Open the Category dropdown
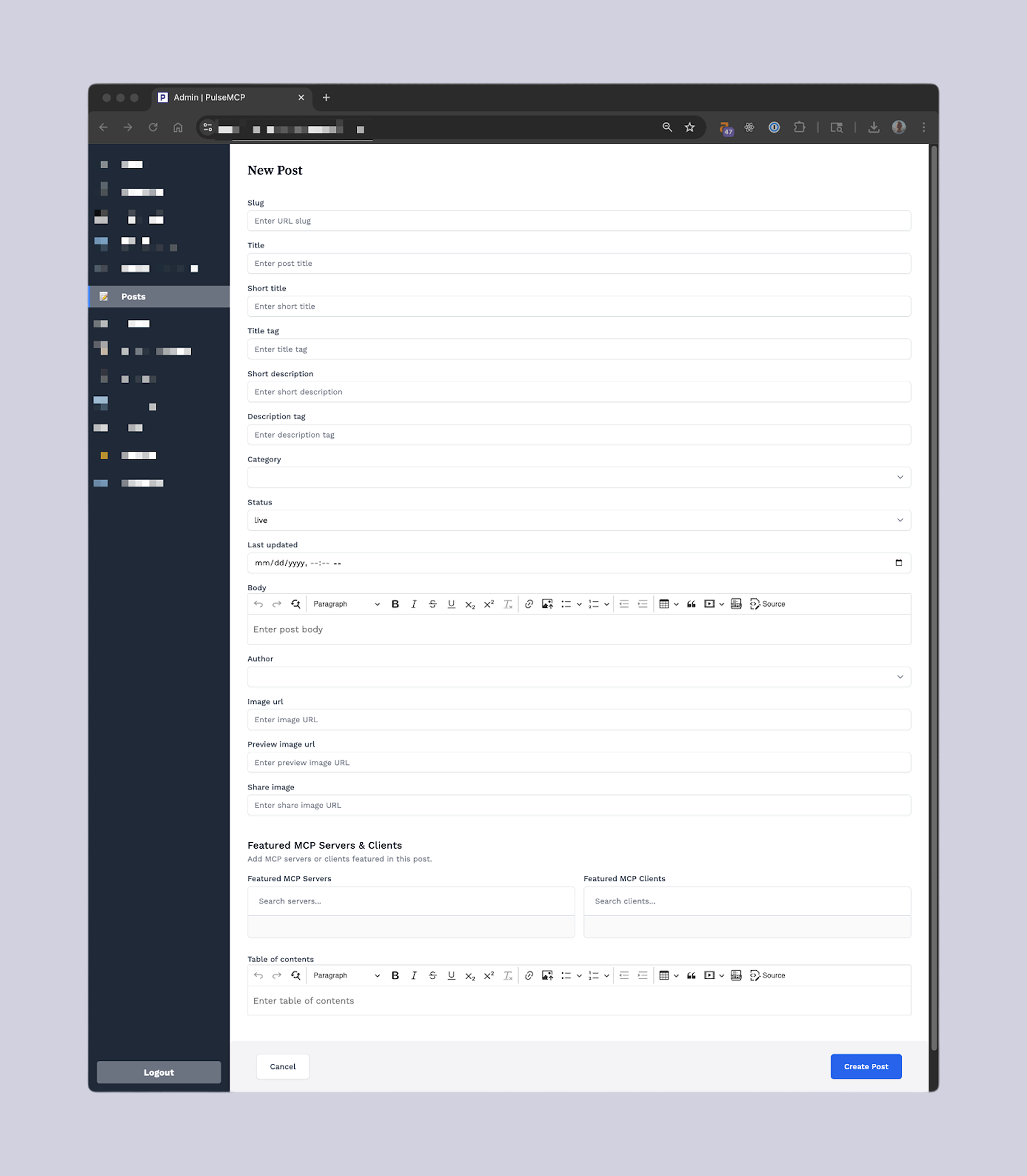 (579, 477)
